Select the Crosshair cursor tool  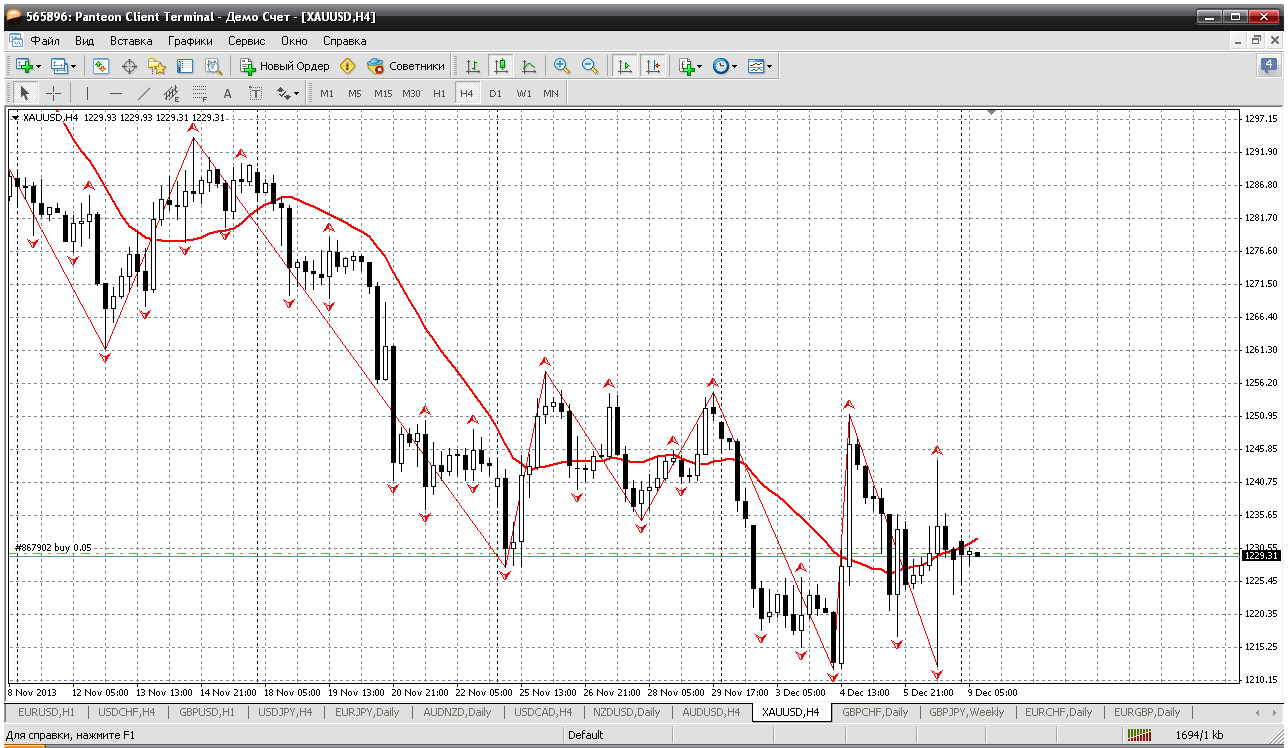[x=53, y=93]
